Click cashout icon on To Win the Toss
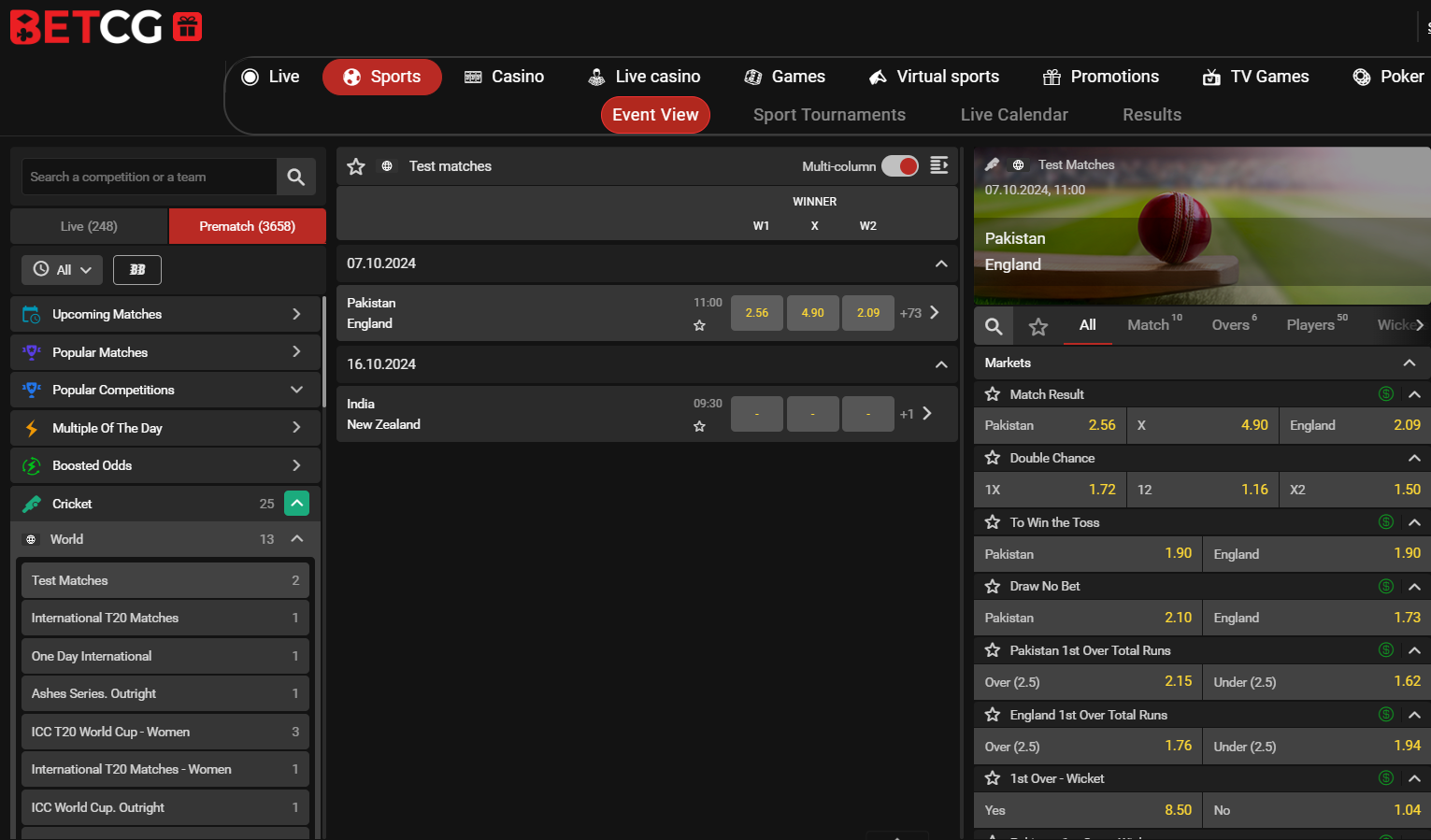1431x840 pixels. [x=1386, y=522]
